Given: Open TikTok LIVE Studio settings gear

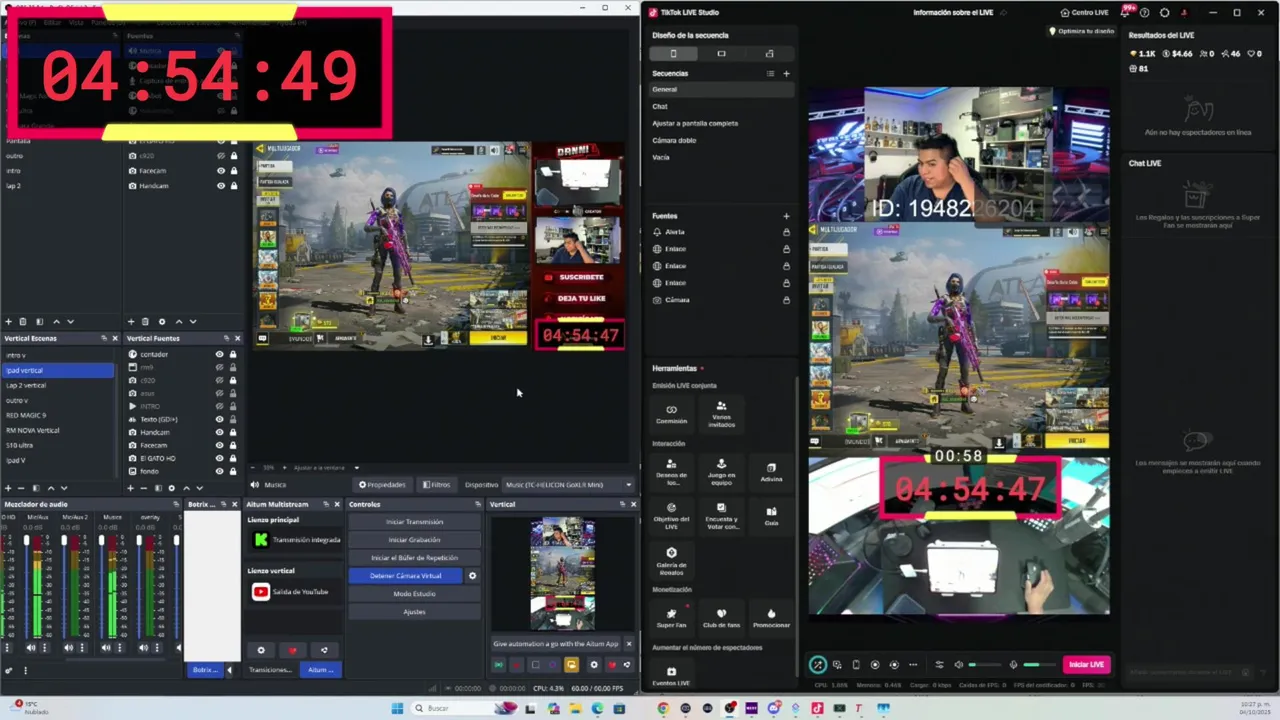Looking at the screenshot, I should 1164,12.
